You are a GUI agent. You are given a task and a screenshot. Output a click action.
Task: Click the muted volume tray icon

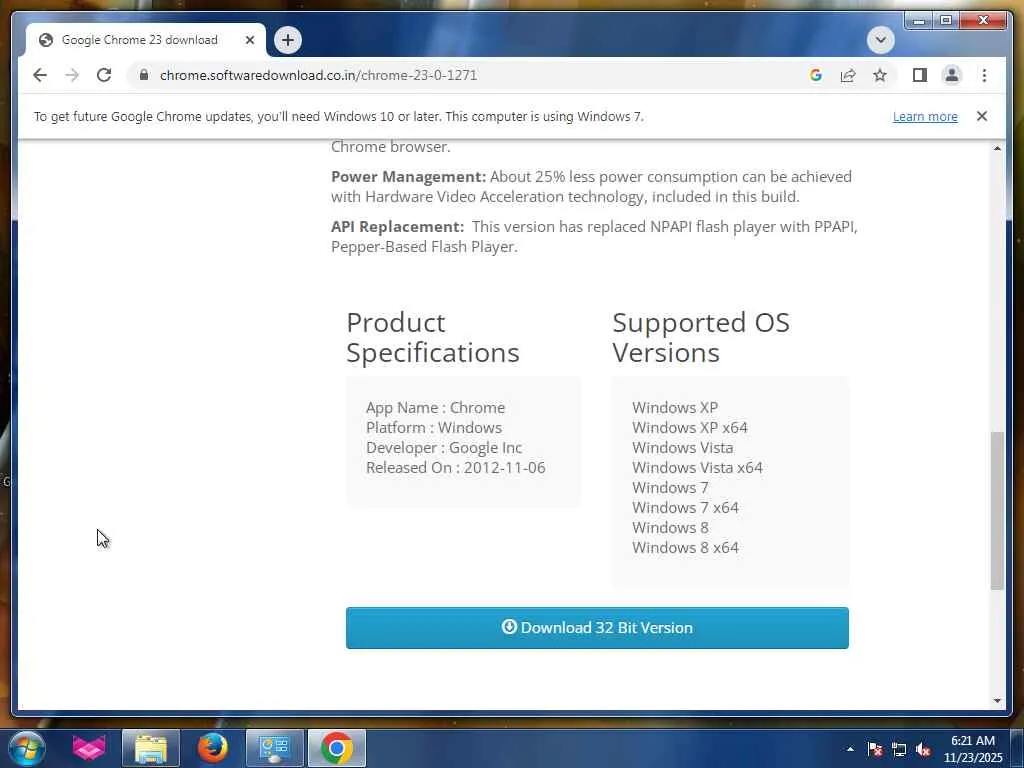(x=923, y=749)
